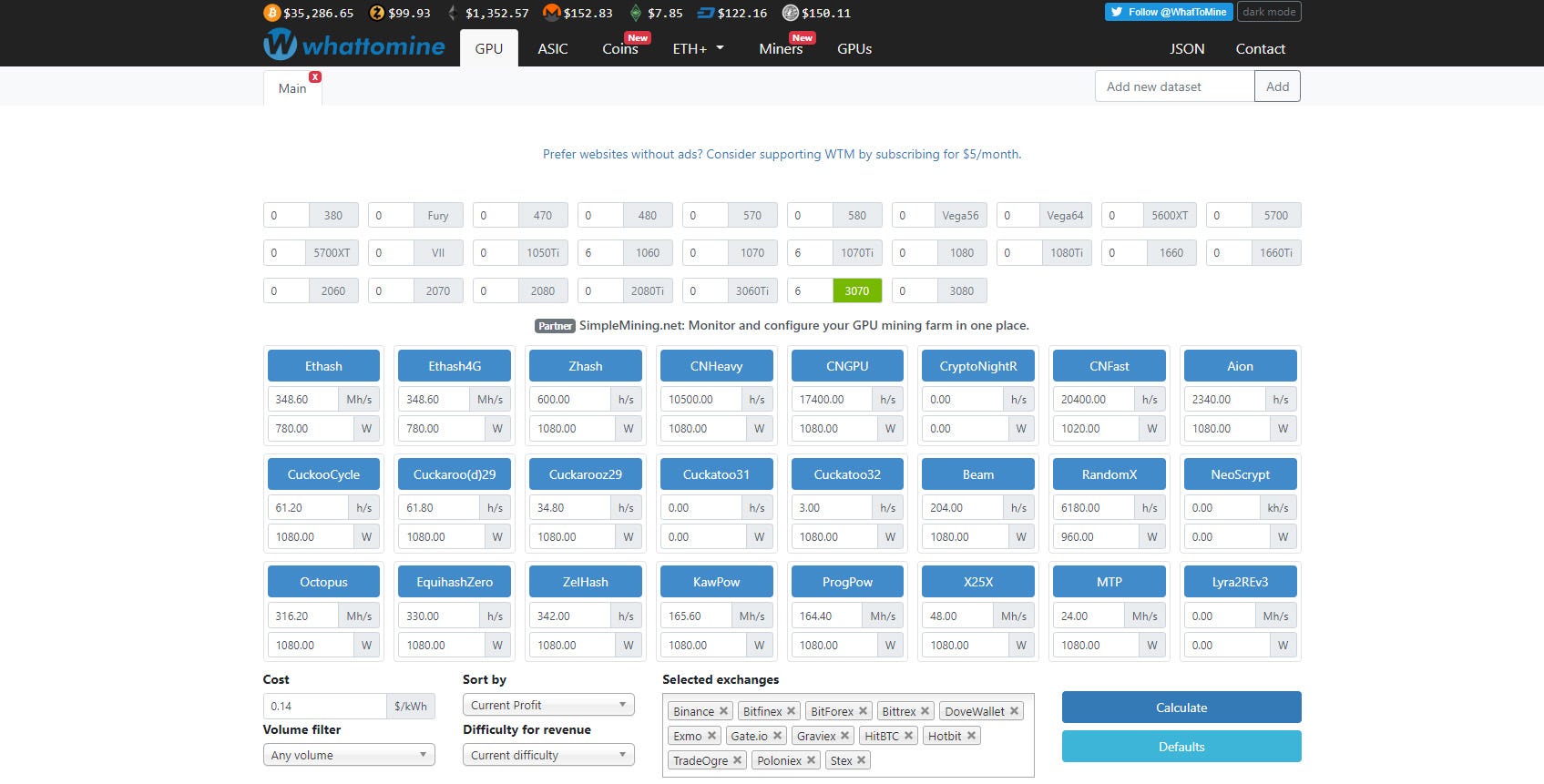1544x784 pixels.
Task: Remove Exmo exchange tag
Action: pyautogui.click(x=711, y=736)
